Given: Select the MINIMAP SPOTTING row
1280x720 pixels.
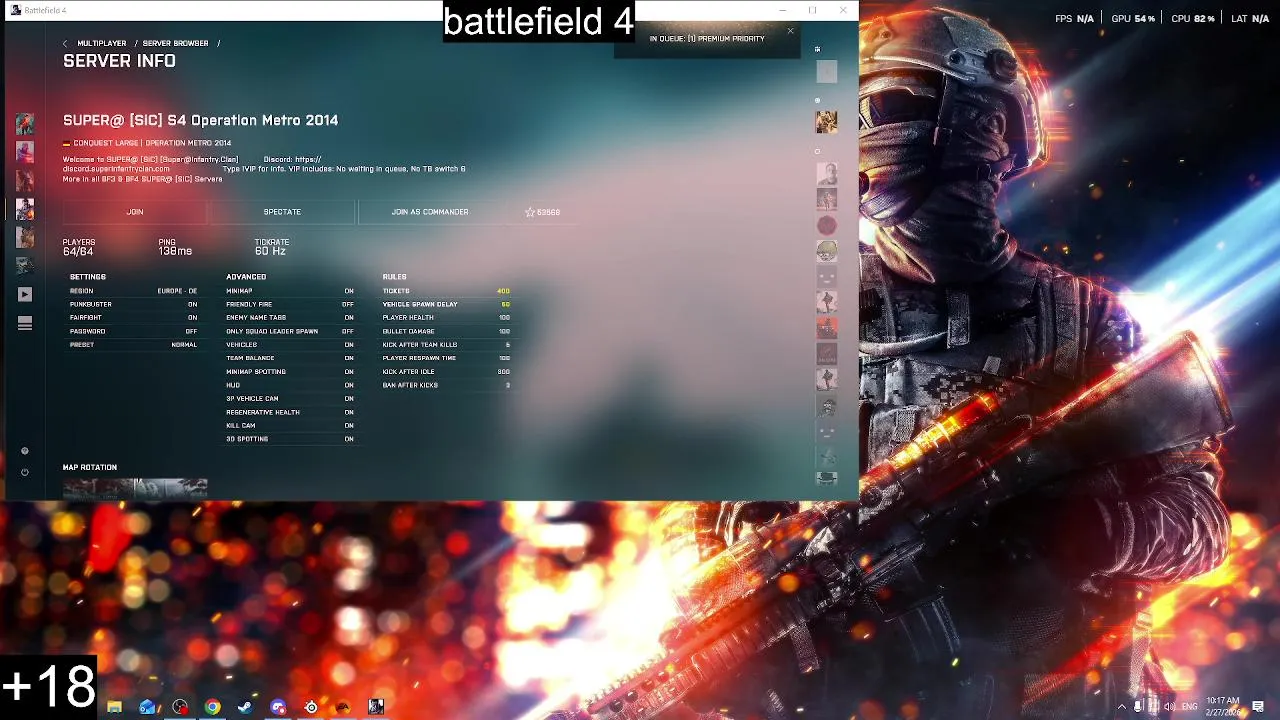Looking at the screenshot, I should pyautogui.click(x=290, y=372).
